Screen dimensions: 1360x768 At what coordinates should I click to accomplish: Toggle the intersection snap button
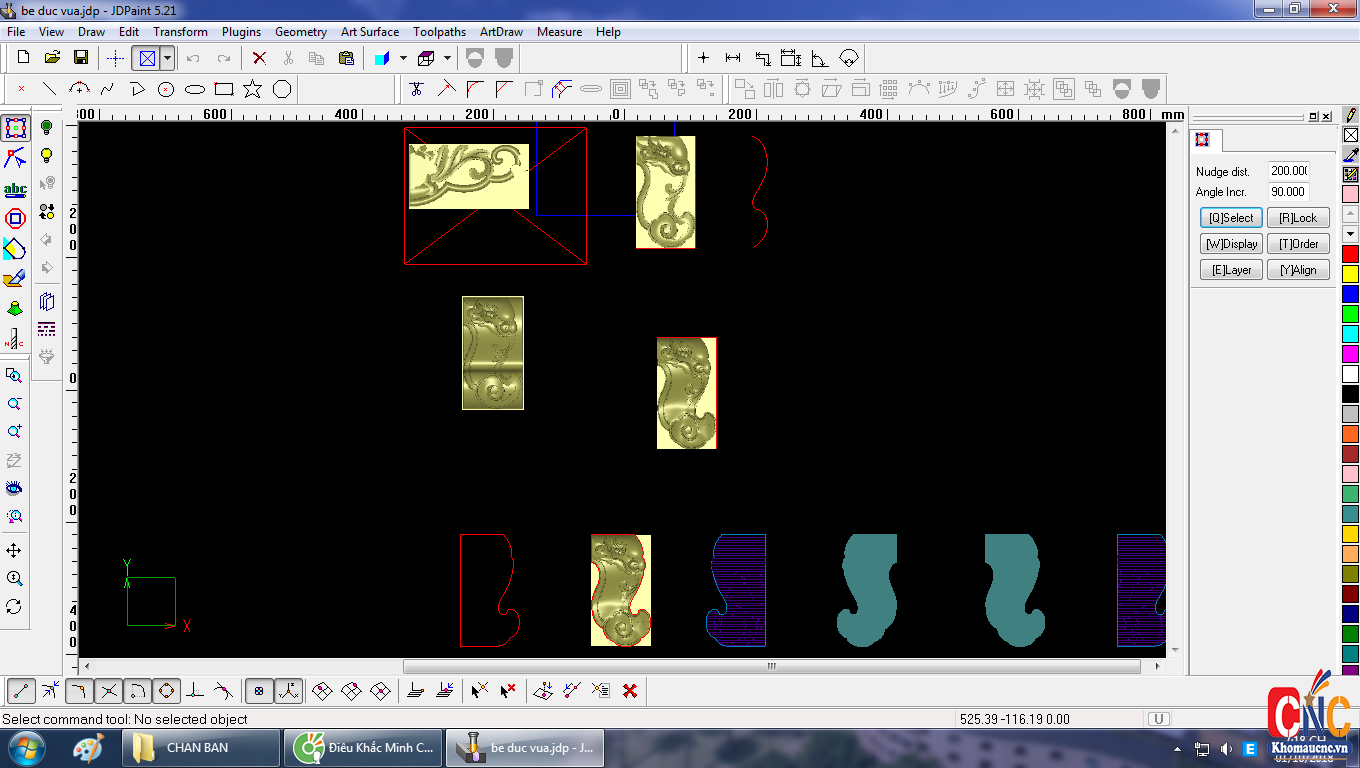109,690
